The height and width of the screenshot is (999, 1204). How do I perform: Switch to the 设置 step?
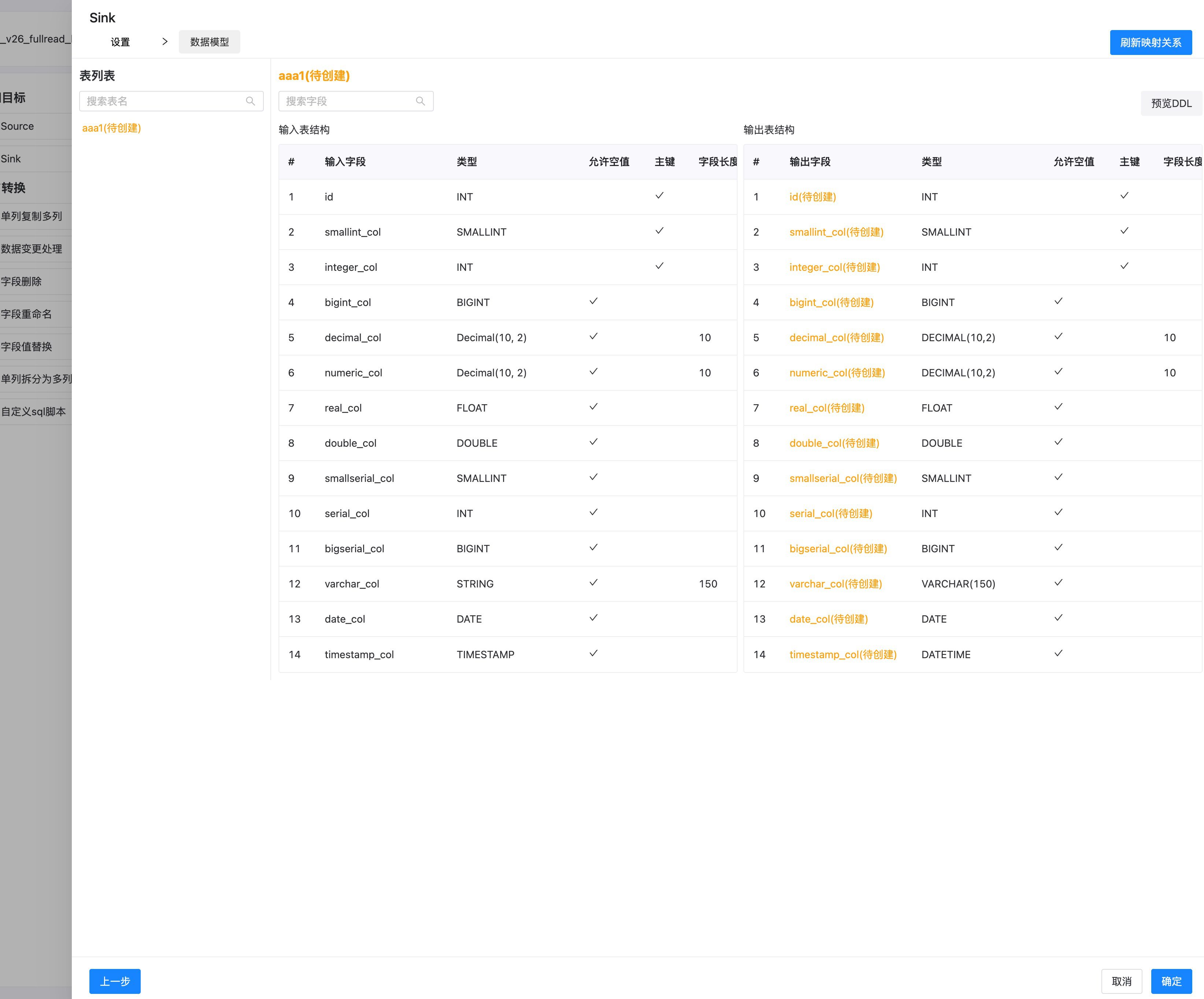121,42
